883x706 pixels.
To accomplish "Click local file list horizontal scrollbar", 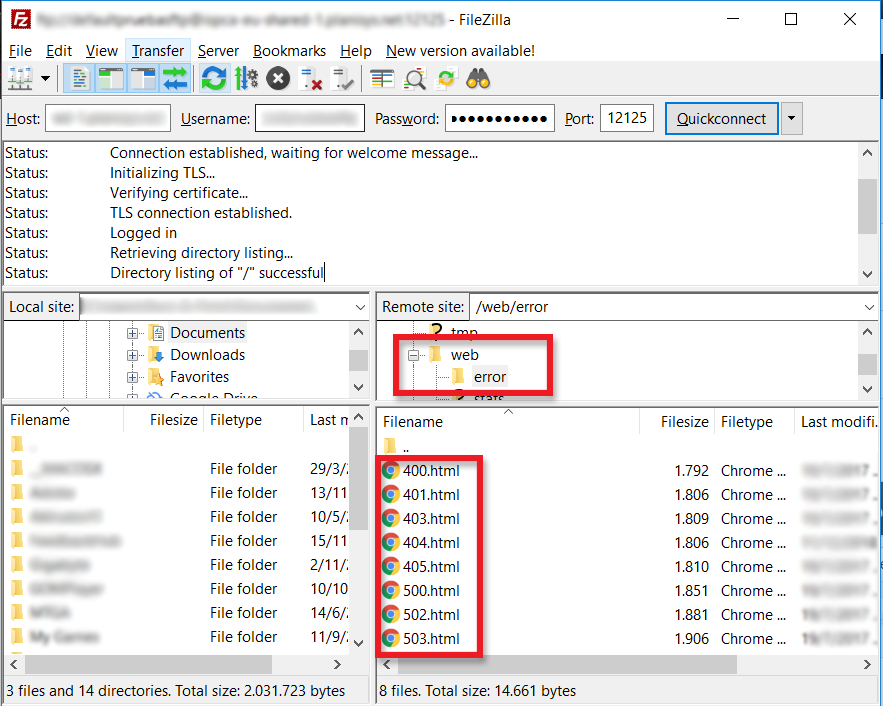I will click(148, 665).
